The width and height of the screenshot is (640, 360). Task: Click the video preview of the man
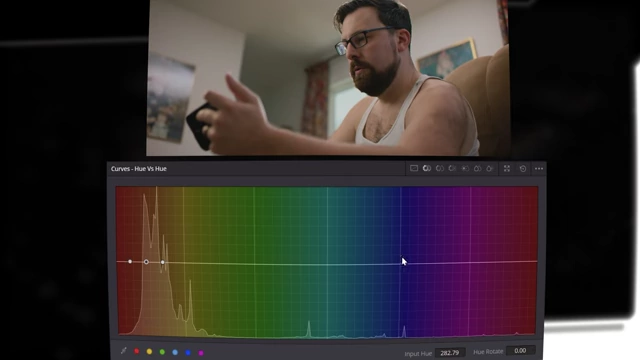coord(328,78)
